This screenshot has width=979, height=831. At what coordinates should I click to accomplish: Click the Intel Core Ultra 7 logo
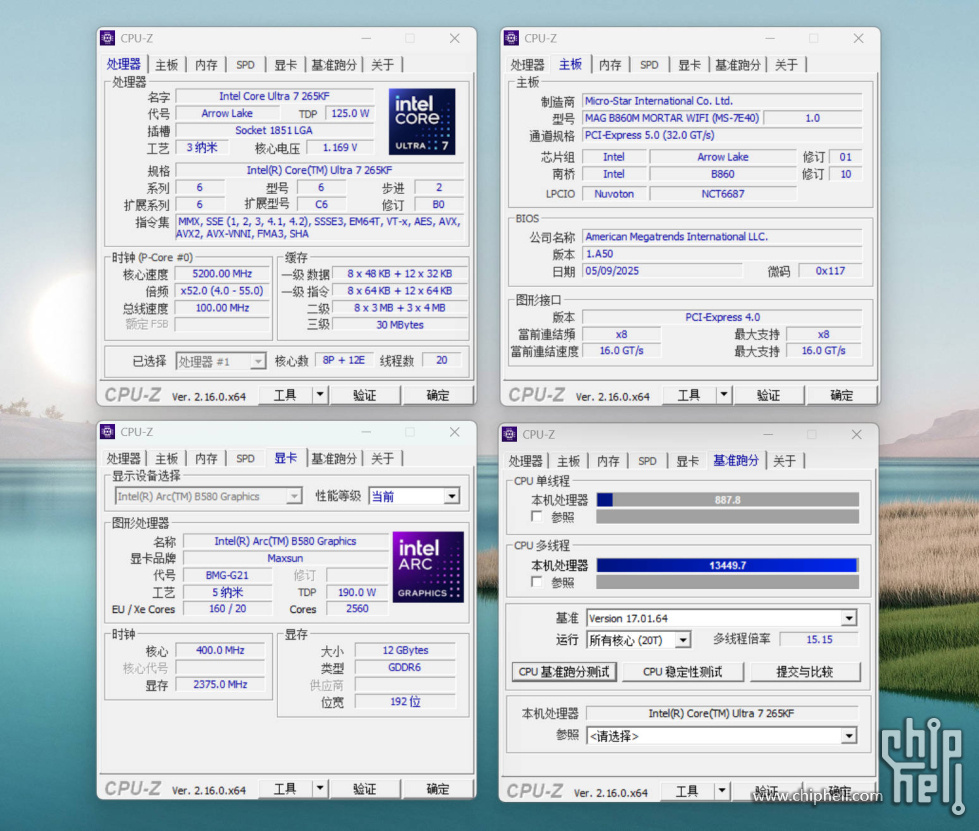[x=422, y=121]
